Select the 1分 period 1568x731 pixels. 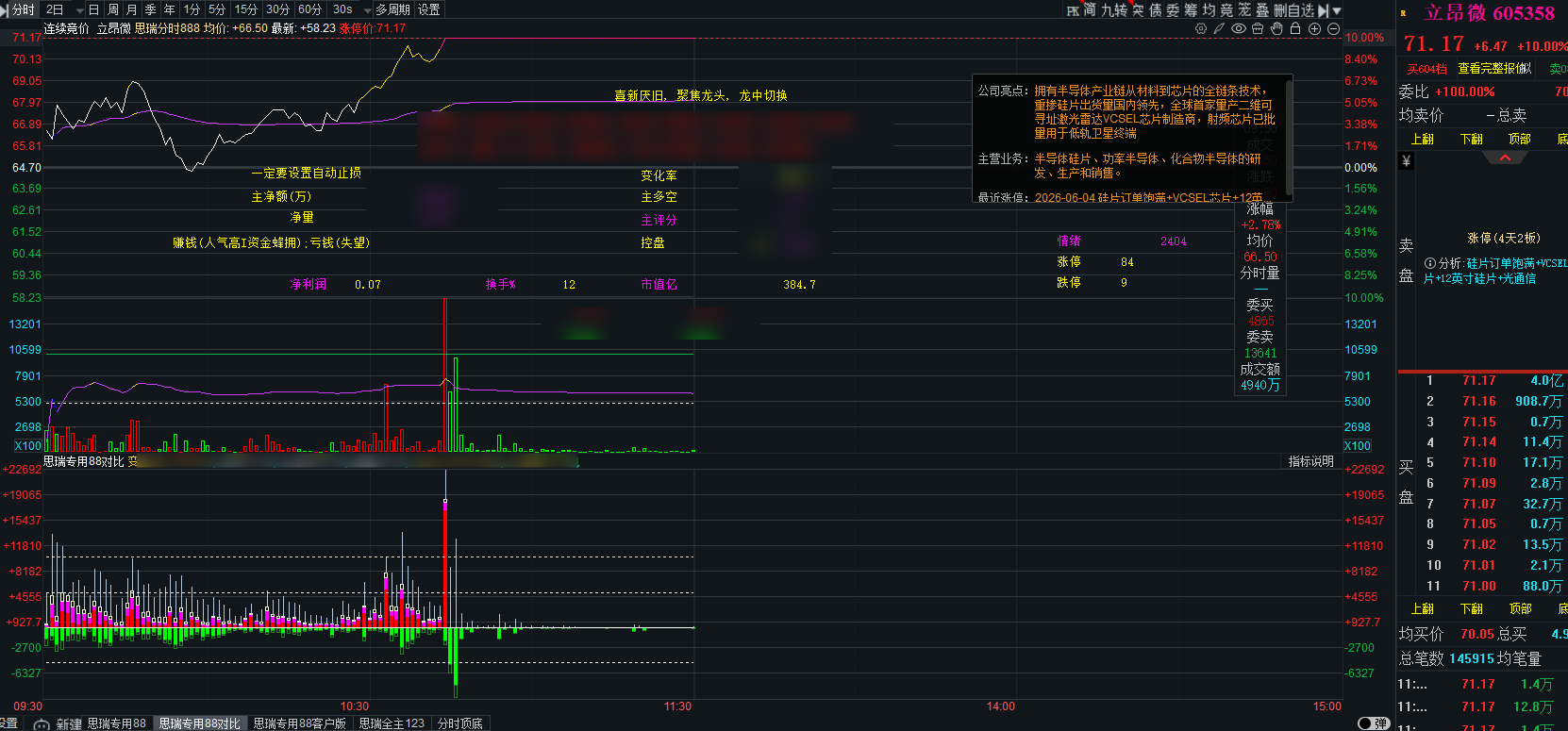tap(192, 9)
